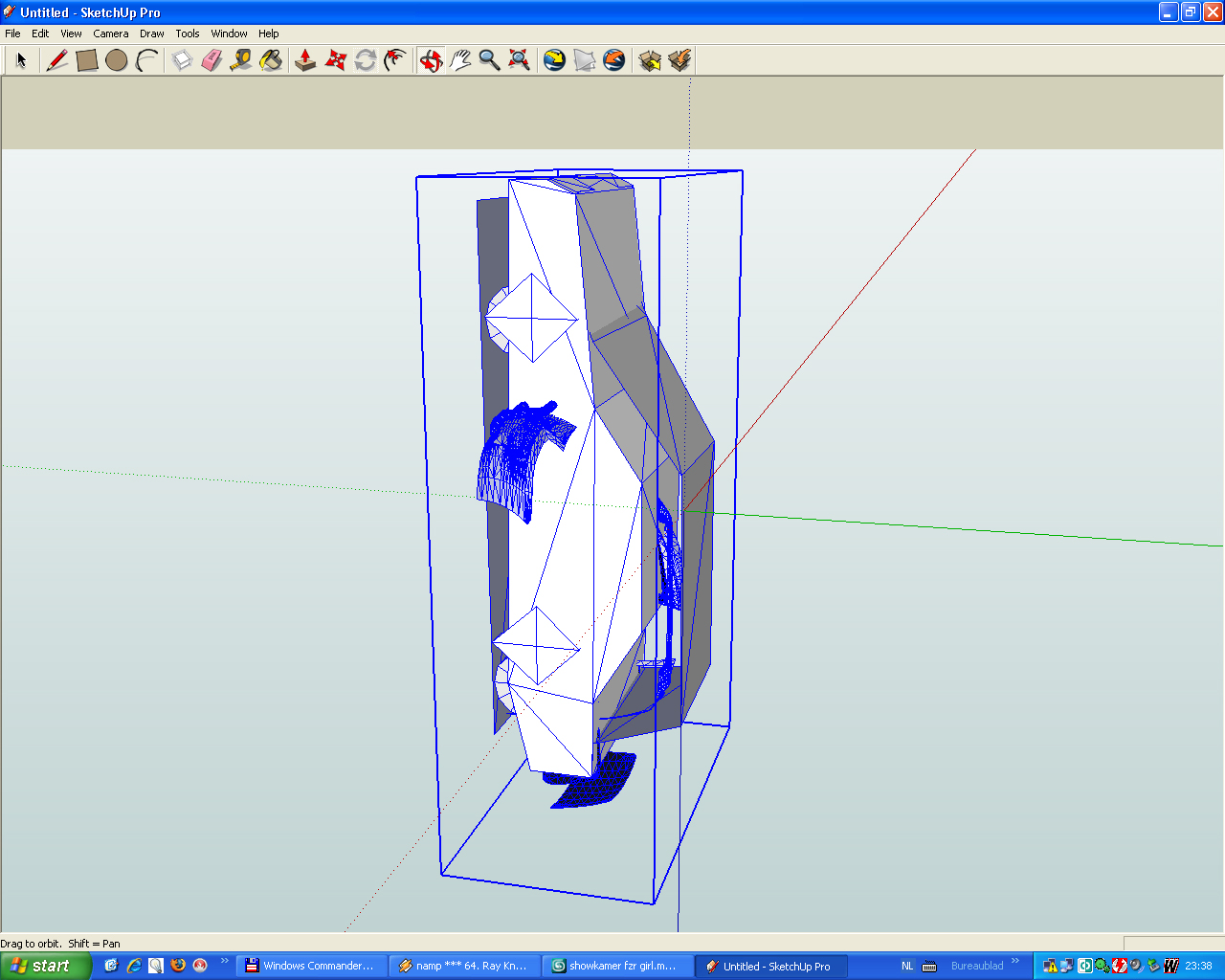Select the Pan hand tool

(x=460, y=60)
